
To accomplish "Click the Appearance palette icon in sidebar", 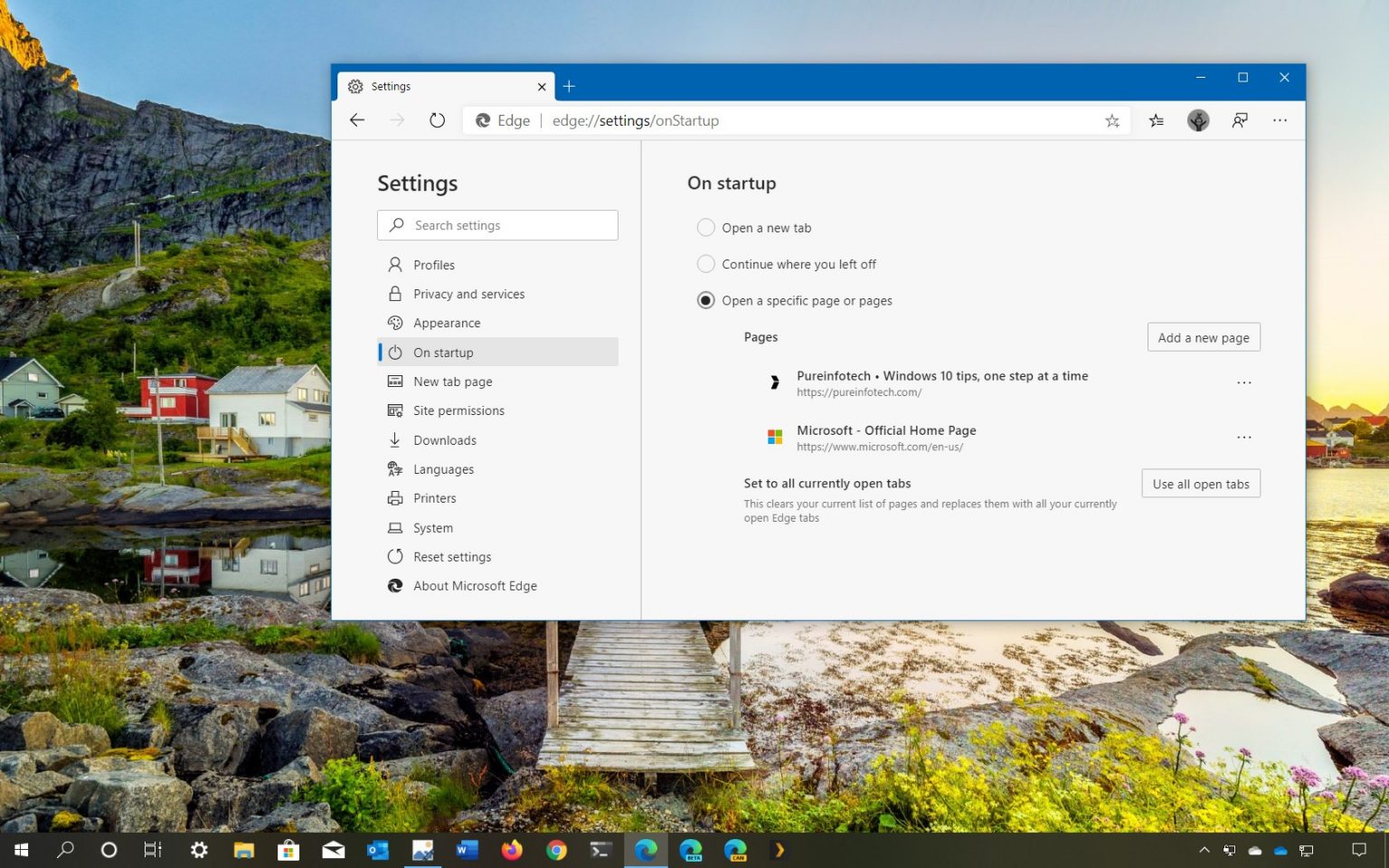I will click(x=395, y=323).
